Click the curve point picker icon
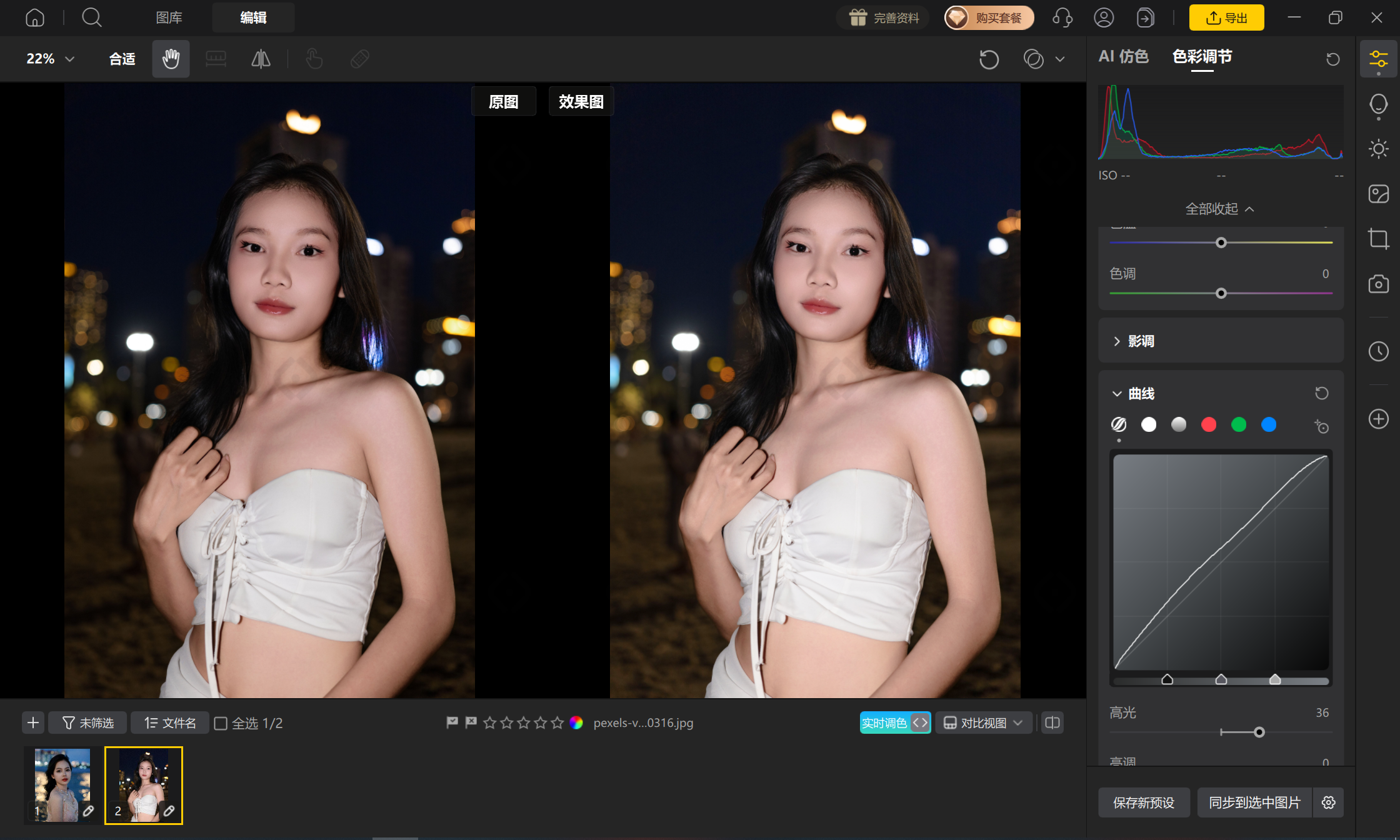 click(1321, 426)
